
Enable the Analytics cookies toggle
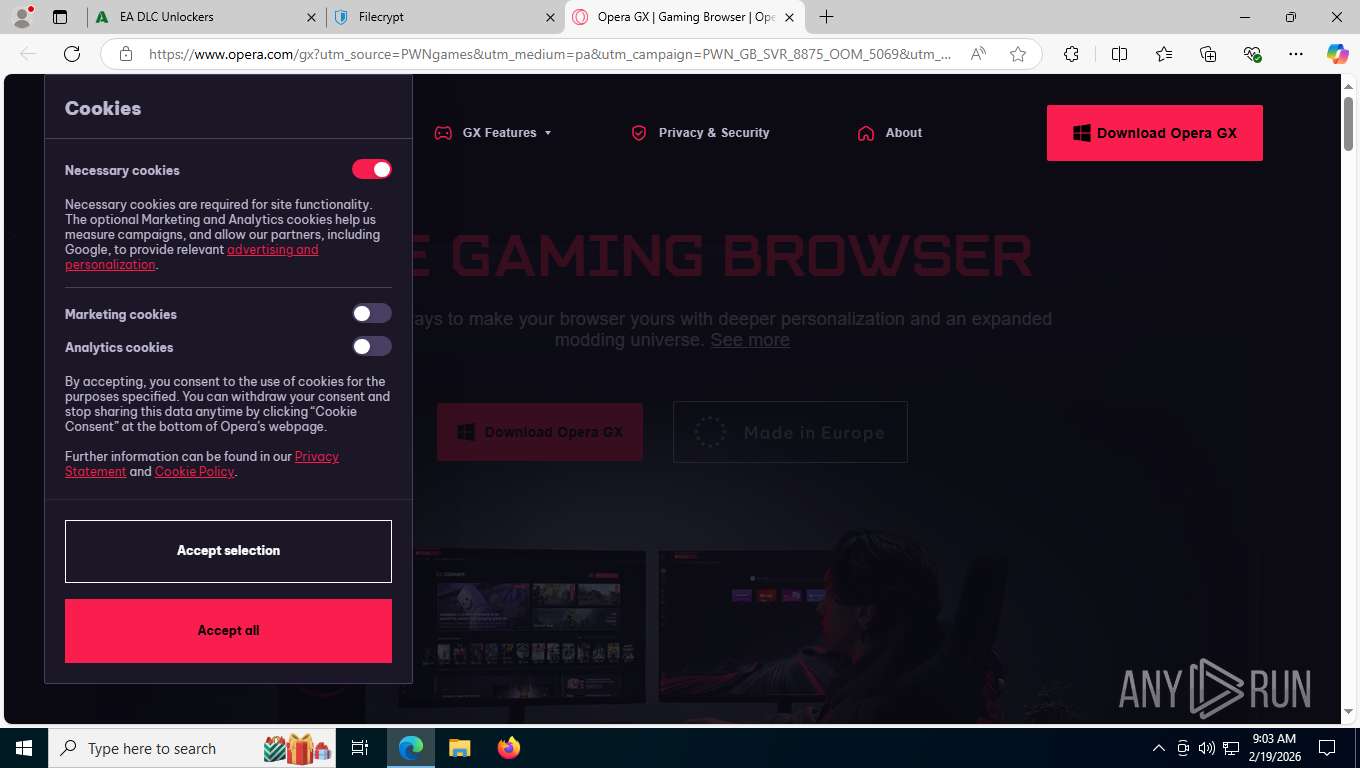(x=372, y=346)
